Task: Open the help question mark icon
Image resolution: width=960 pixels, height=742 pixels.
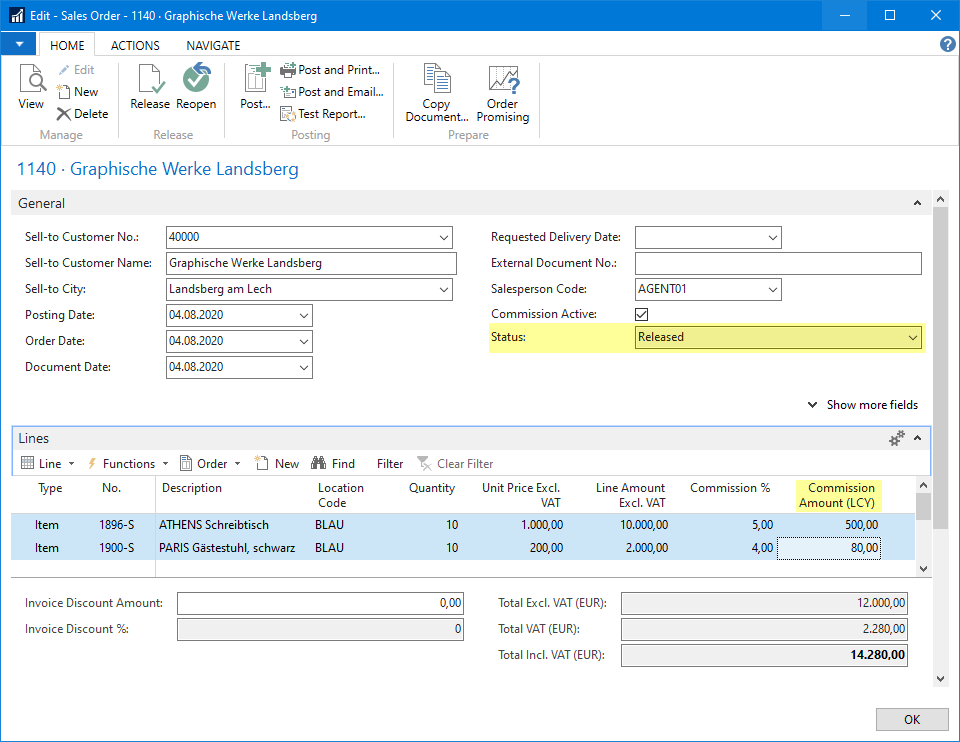Action: (x=947, y=45)
